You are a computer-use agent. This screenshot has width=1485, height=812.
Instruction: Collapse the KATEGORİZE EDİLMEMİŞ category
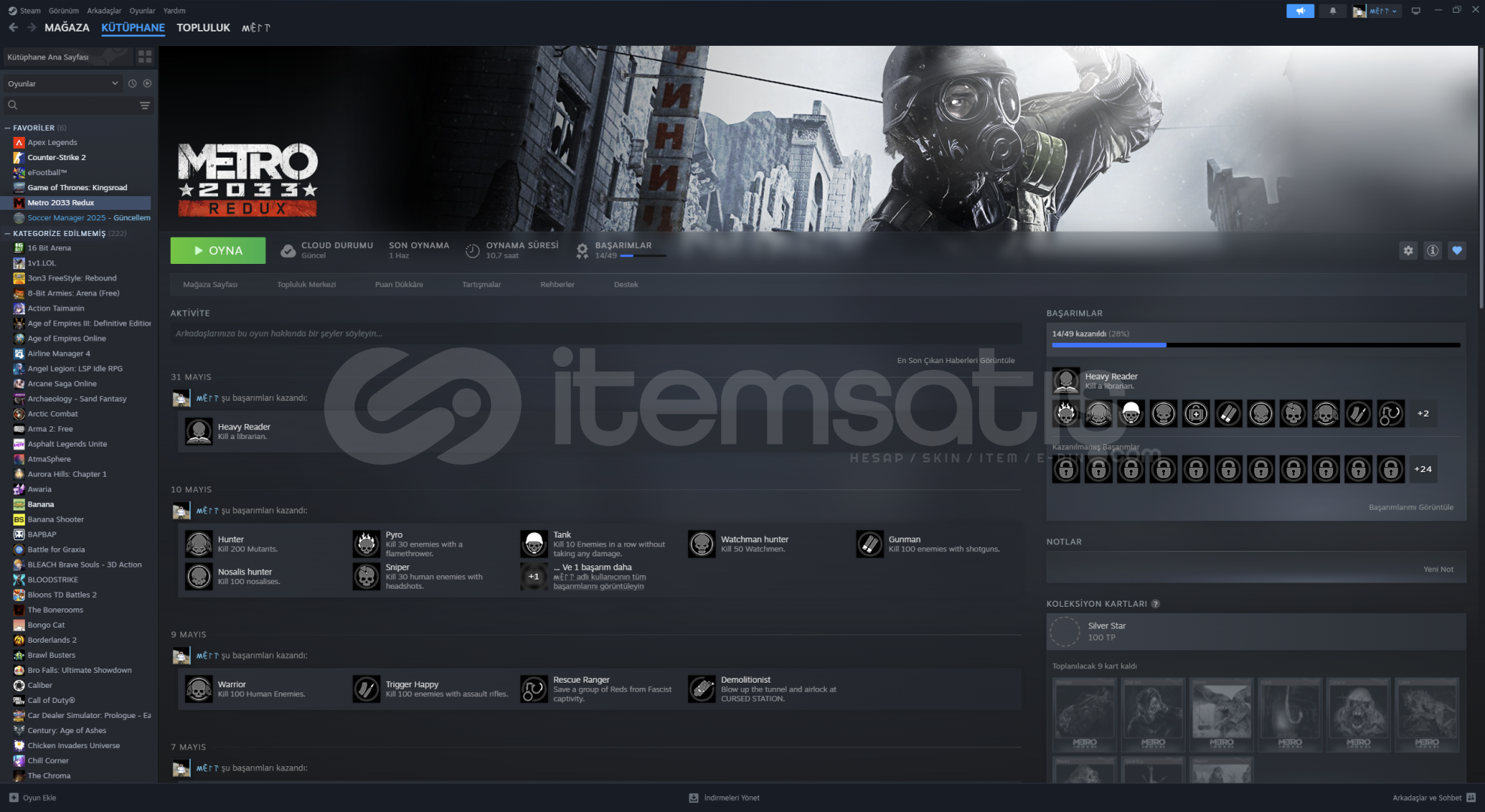8,233
